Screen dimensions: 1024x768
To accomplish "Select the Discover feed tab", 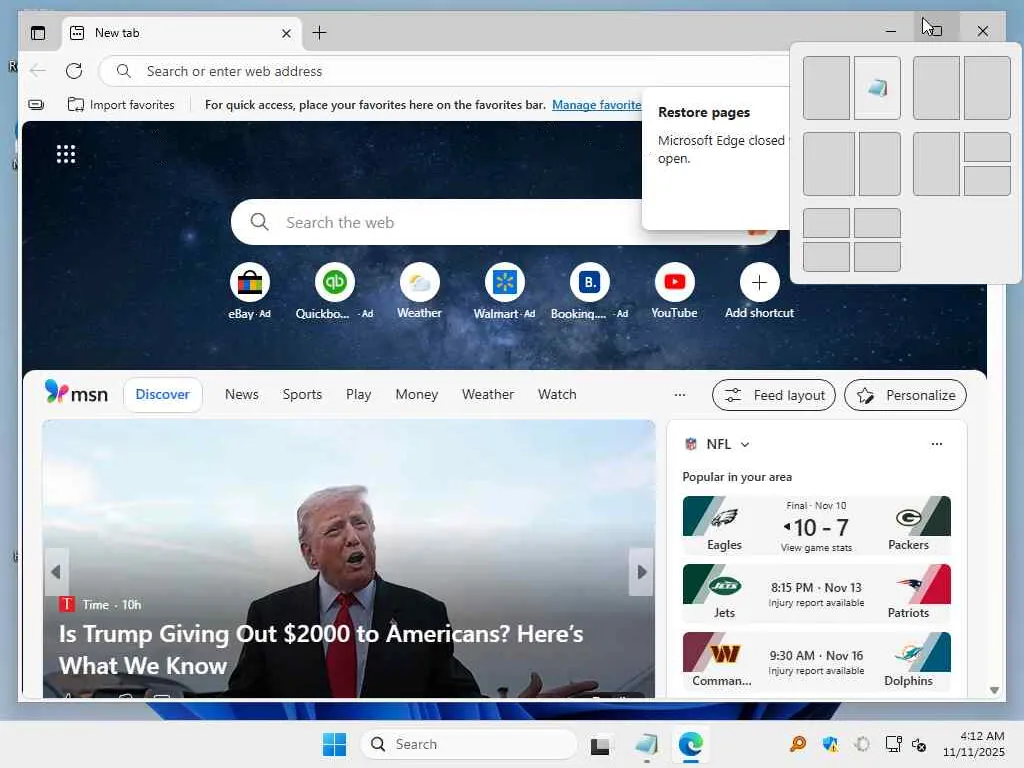I will point(163,394).
